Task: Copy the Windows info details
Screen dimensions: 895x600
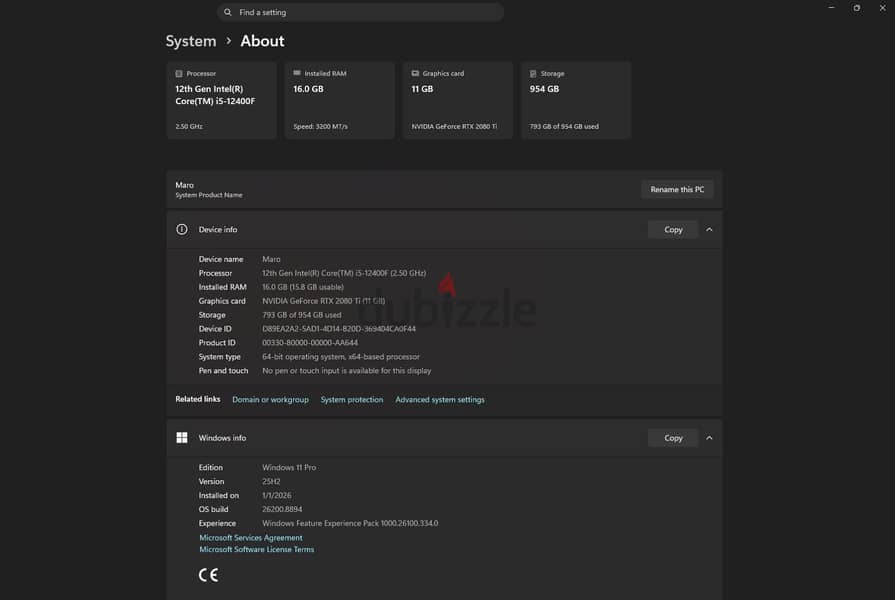Action: [x=673, y=438]
